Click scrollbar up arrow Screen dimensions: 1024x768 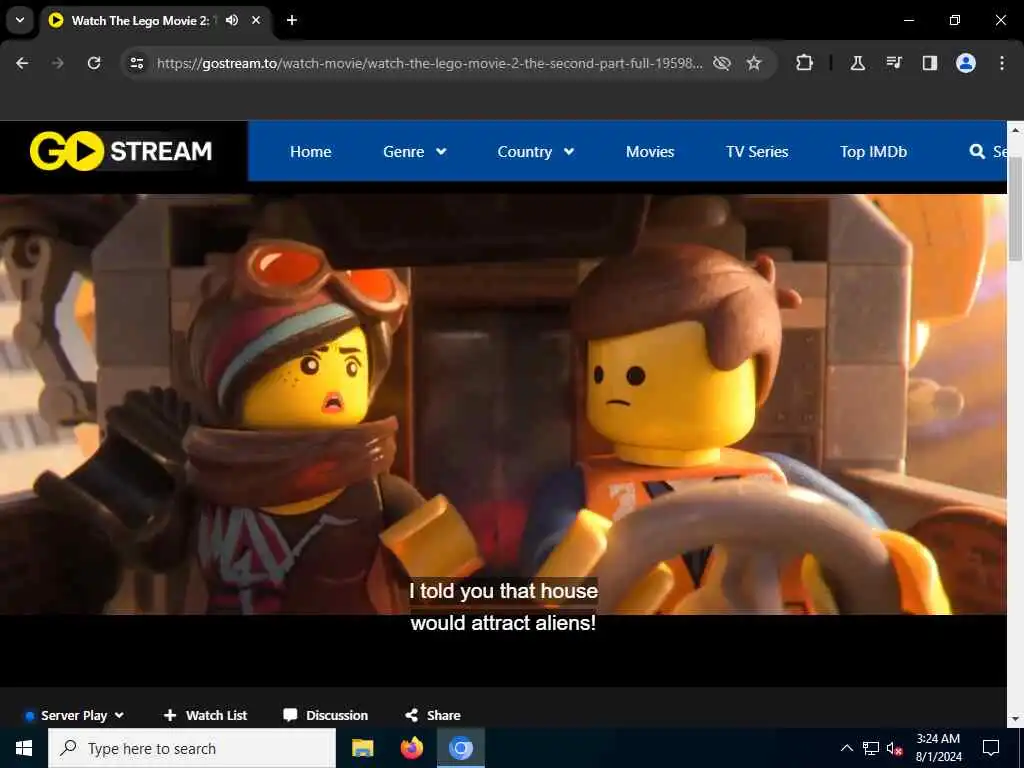[1016, 129]
